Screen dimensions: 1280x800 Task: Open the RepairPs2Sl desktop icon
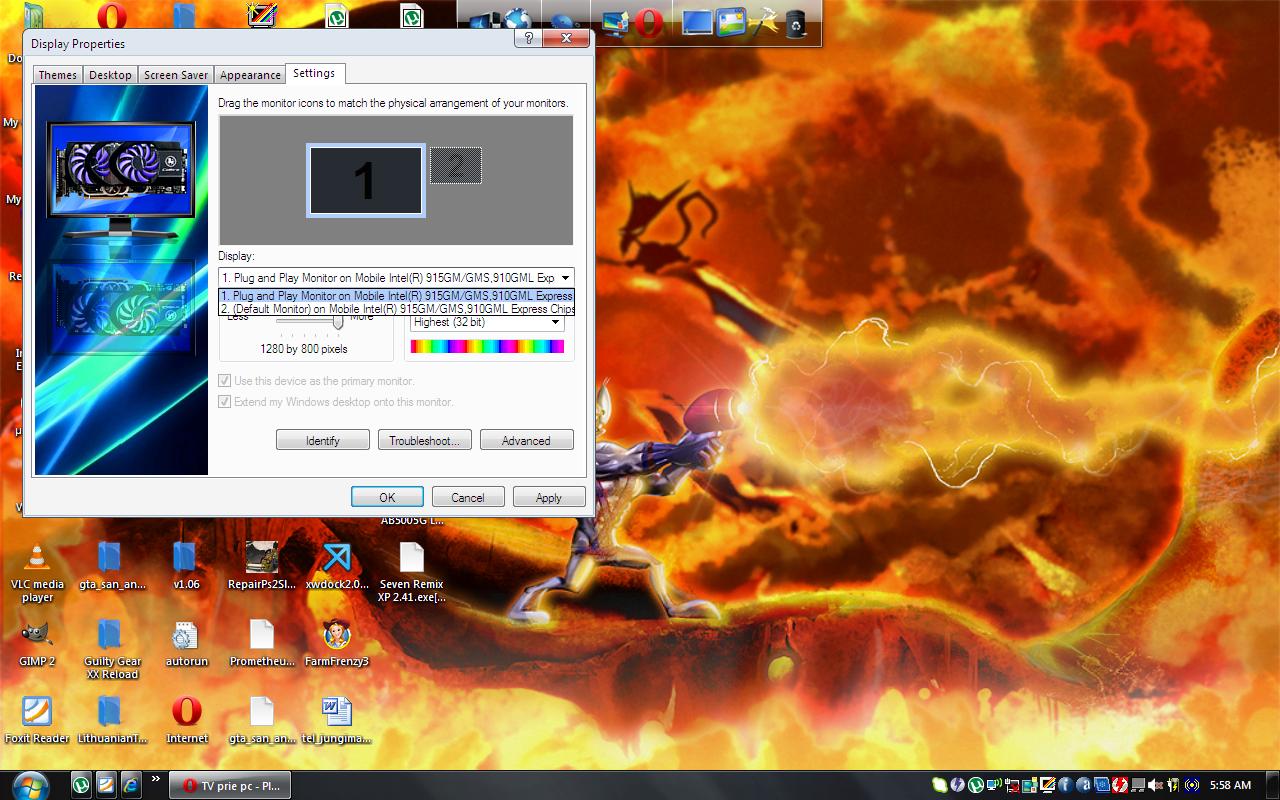click(262, 565)
